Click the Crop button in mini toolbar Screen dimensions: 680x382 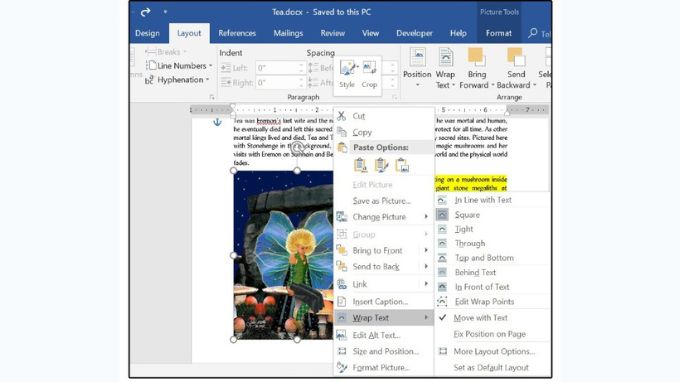click(x=369, y=75)
